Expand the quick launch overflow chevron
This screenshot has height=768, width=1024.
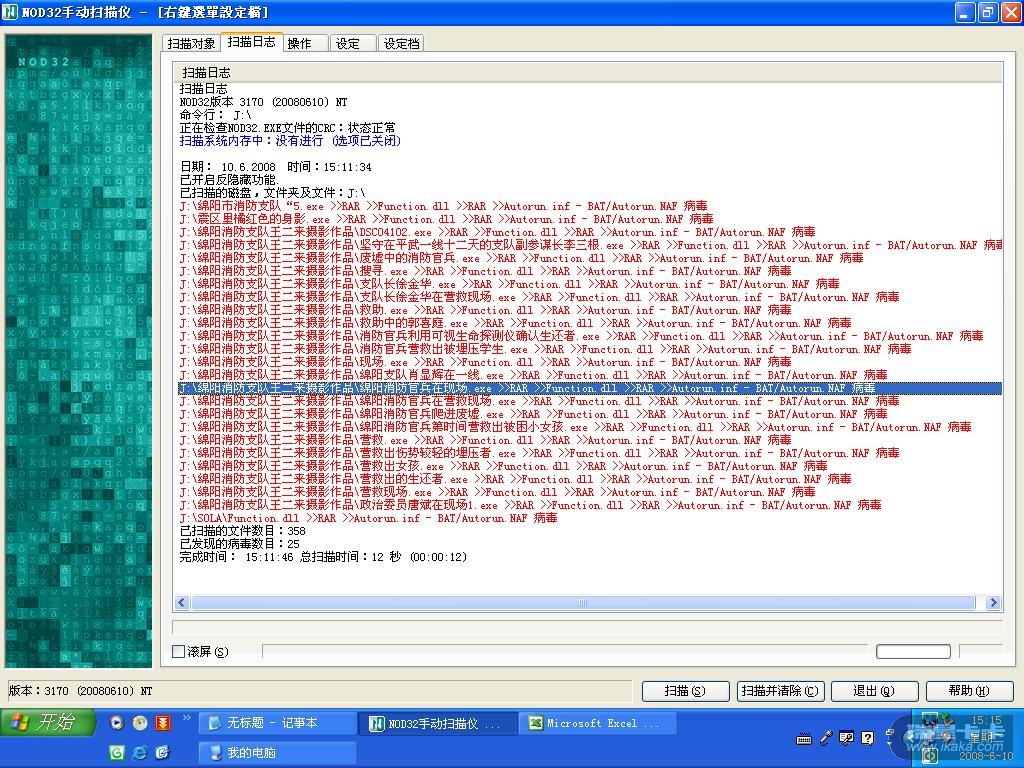click(187, 718)
